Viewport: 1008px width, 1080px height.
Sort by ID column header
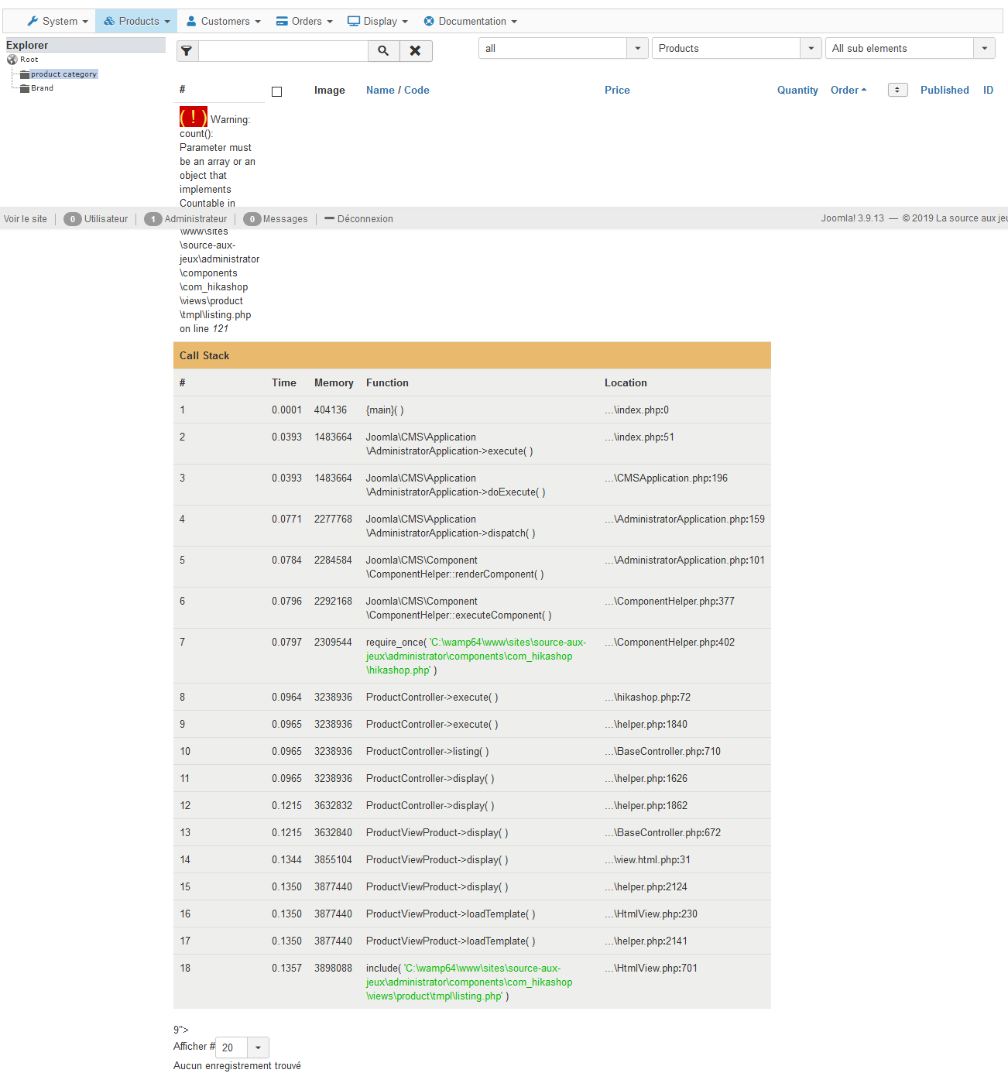(988, 90)
